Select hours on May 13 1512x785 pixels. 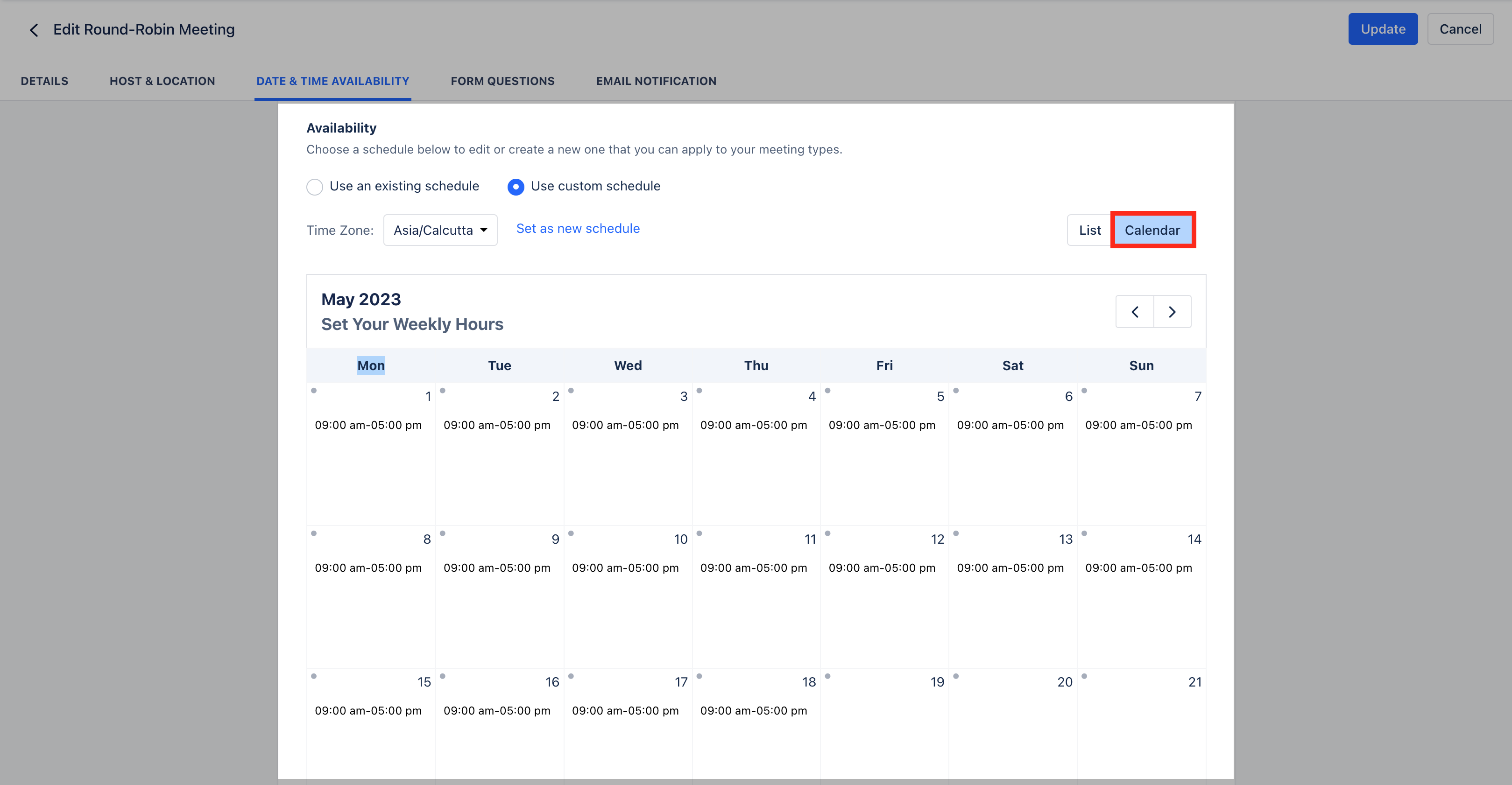tap(1010, 568)
